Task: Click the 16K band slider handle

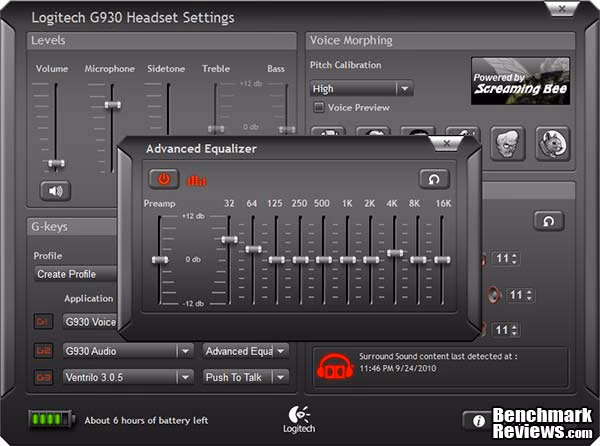Action: [x=442, y=260]
